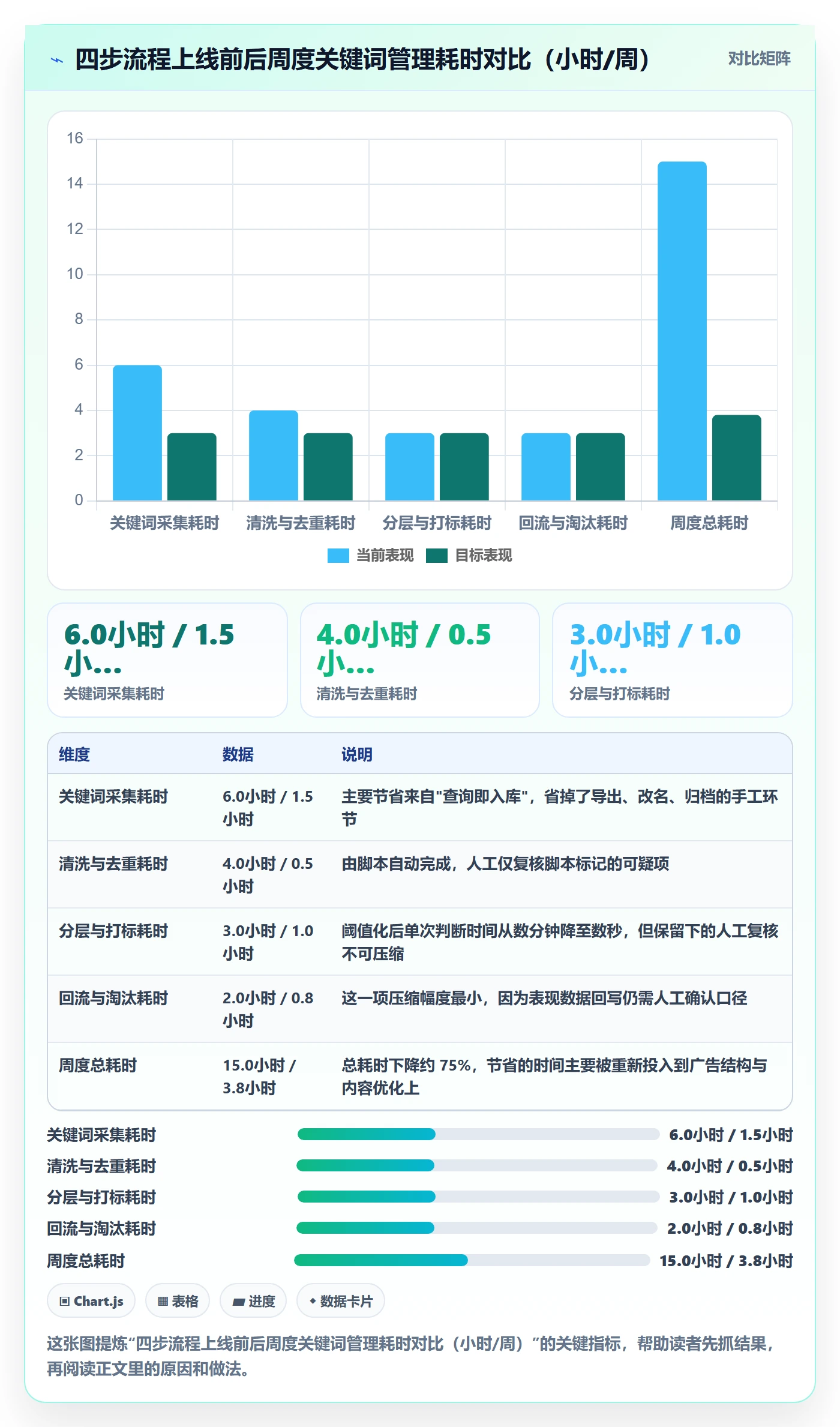Click the blue 清洗与去重耗时 bar
This screenshot has width=840, height=1427.
(273, 455)
